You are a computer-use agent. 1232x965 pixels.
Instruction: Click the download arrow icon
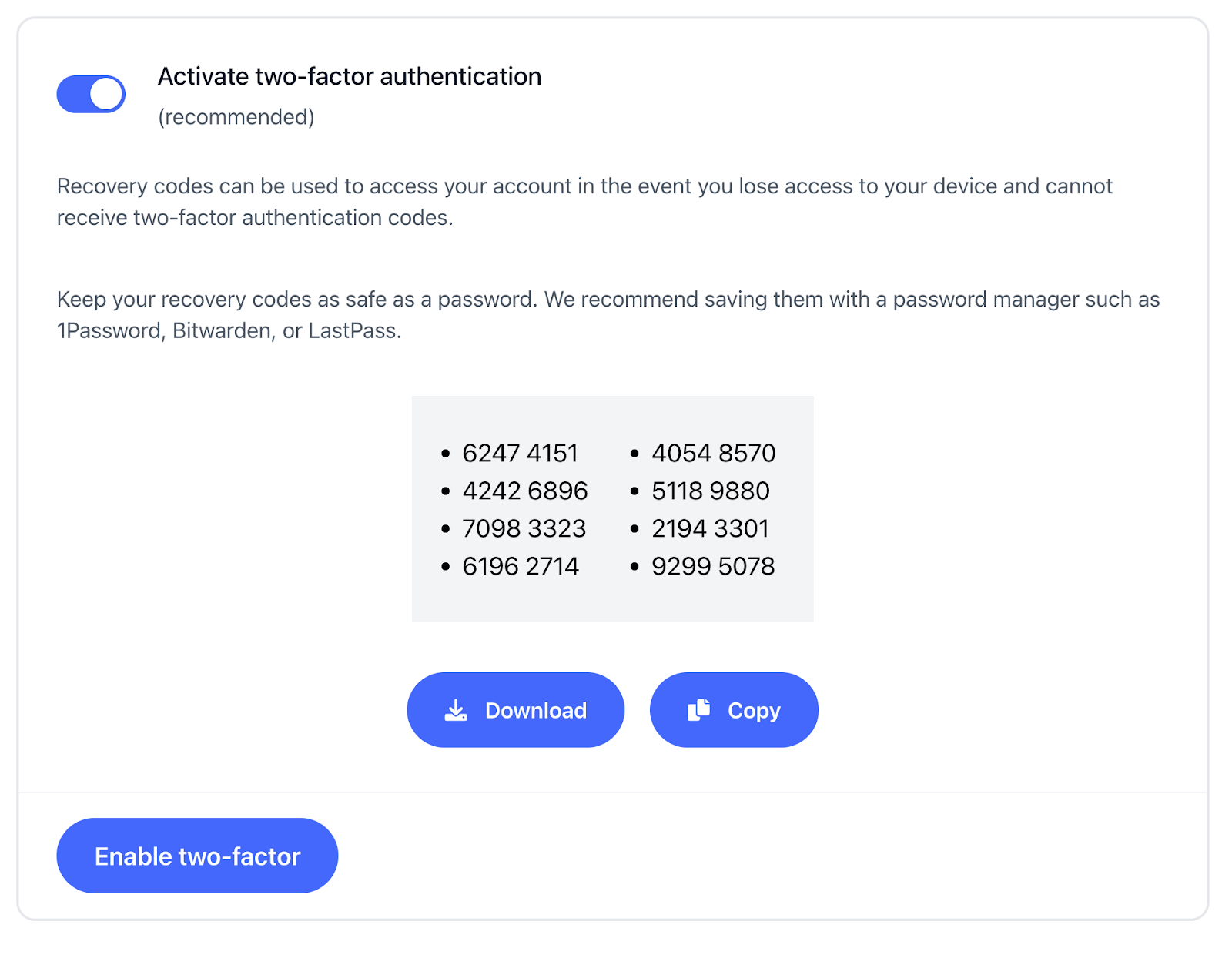(x=456, y=710)
